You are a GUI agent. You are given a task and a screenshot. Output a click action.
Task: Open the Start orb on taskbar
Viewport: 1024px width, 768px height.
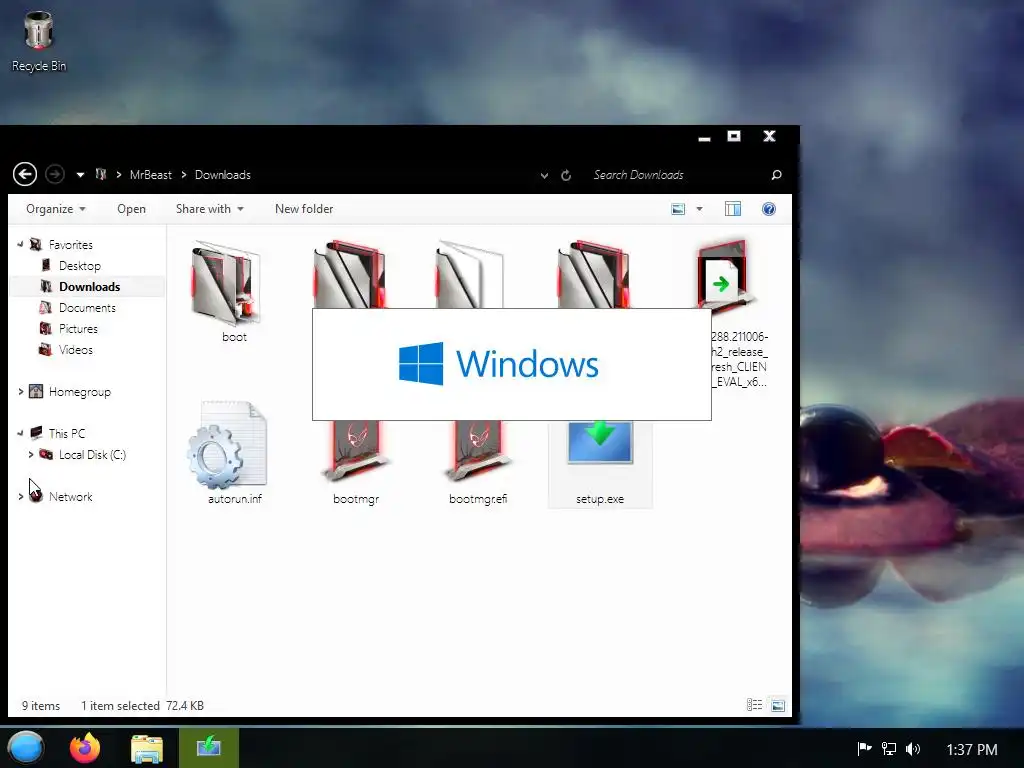click(x=26, y=748)
